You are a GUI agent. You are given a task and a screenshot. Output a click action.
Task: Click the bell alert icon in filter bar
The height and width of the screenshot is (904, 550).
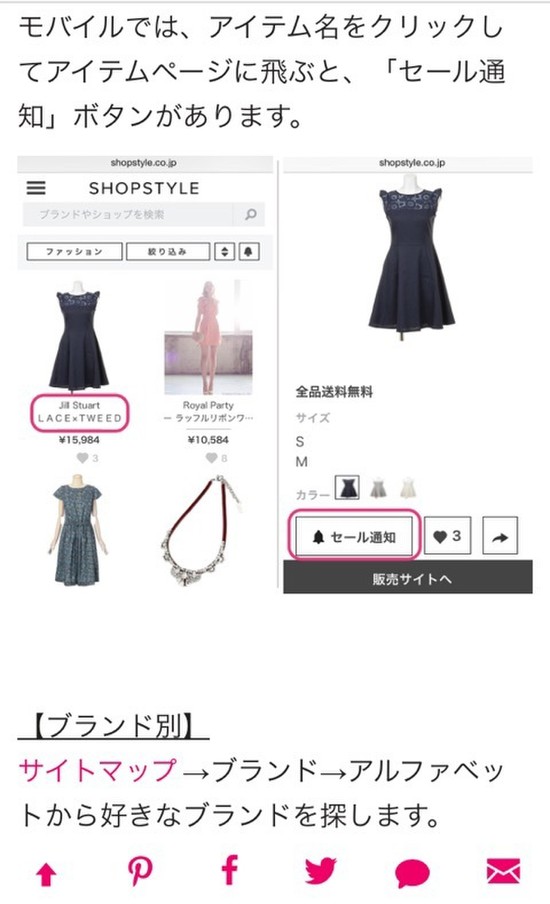point(248,251)
